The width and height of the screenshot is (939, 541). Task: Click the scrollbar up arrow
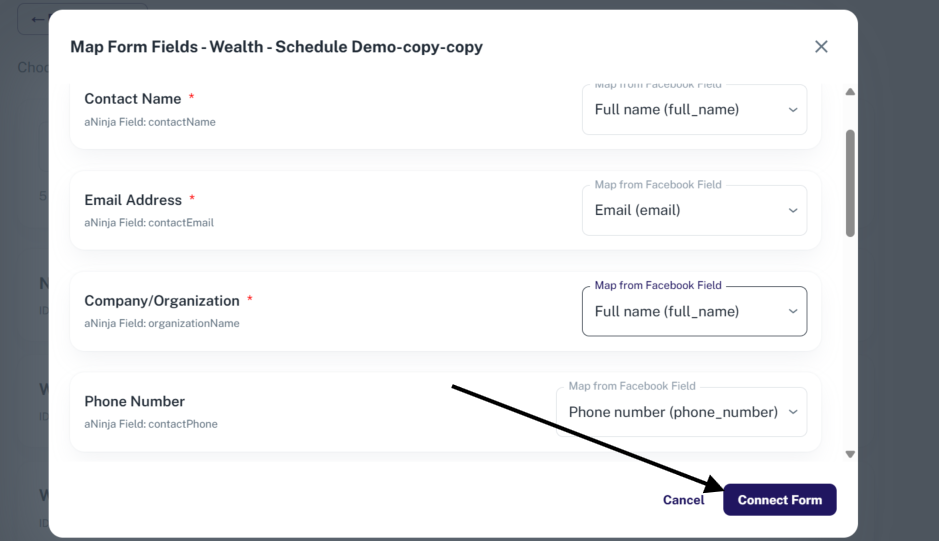tap(850, 92)
